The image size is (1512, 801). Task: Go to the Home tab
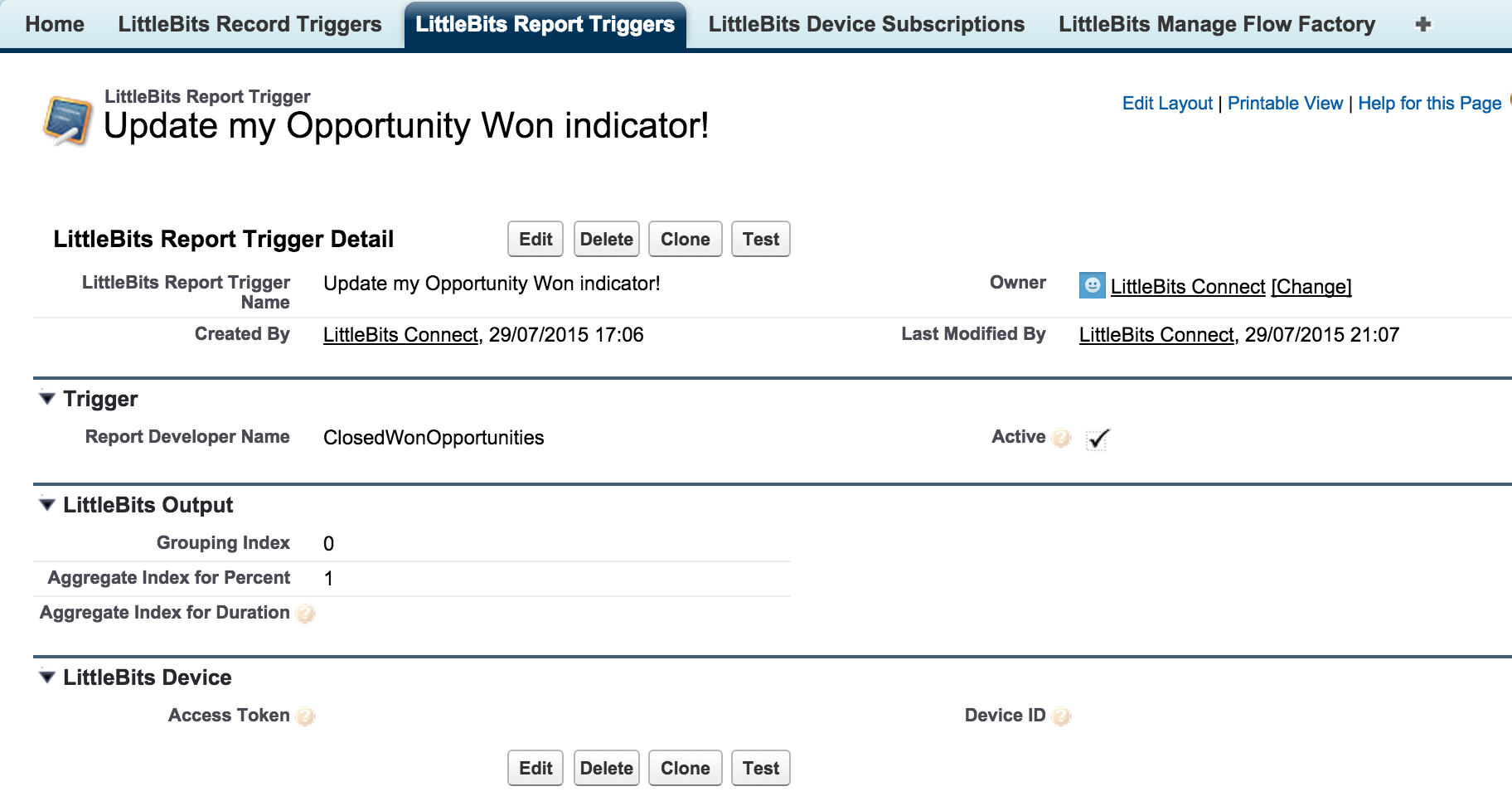pyautogui.click(x=55, y=25)
